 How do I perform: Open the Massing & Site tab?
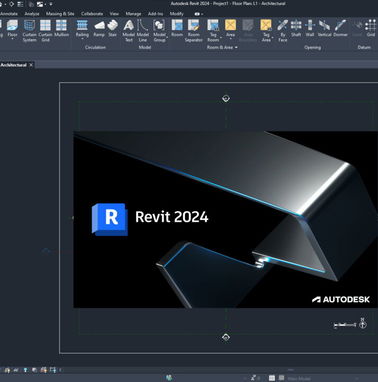click(60, 14)
